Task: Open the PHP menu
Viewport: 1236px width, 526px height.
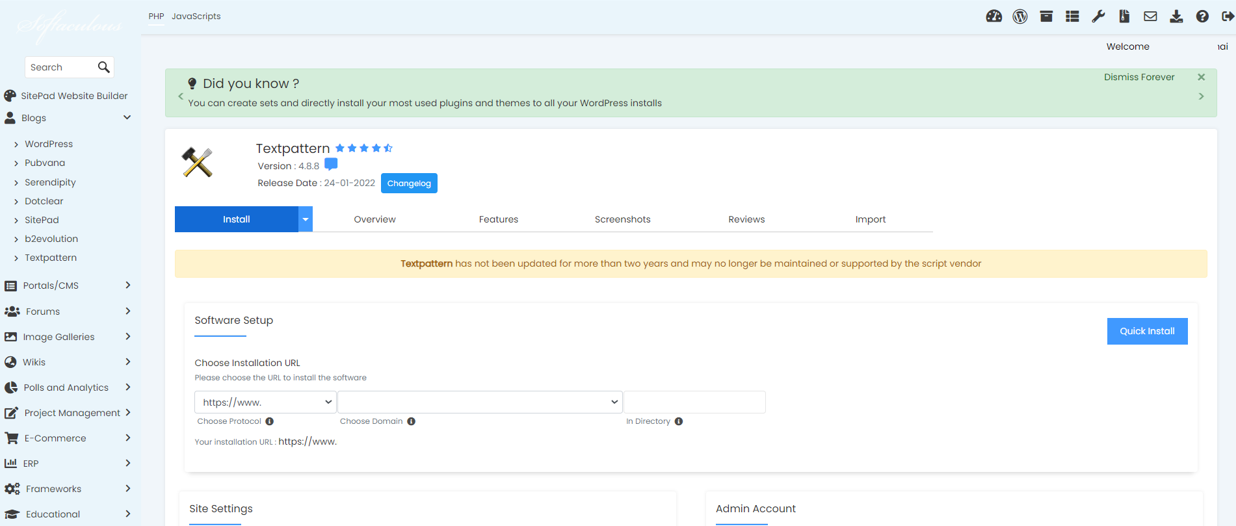Action: pyautogui.click(x=156, y=16)
